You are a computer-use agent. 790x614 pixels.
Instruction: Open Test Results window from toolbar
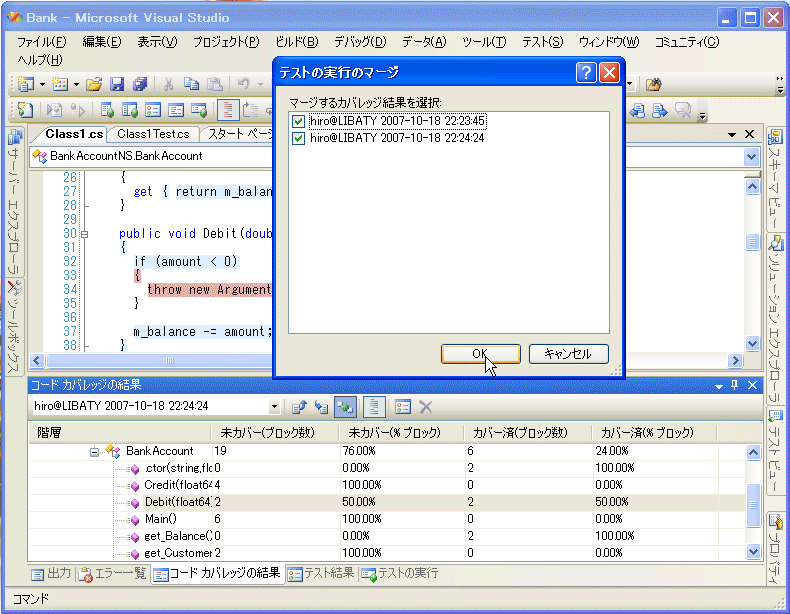click(x=153, y=110)
